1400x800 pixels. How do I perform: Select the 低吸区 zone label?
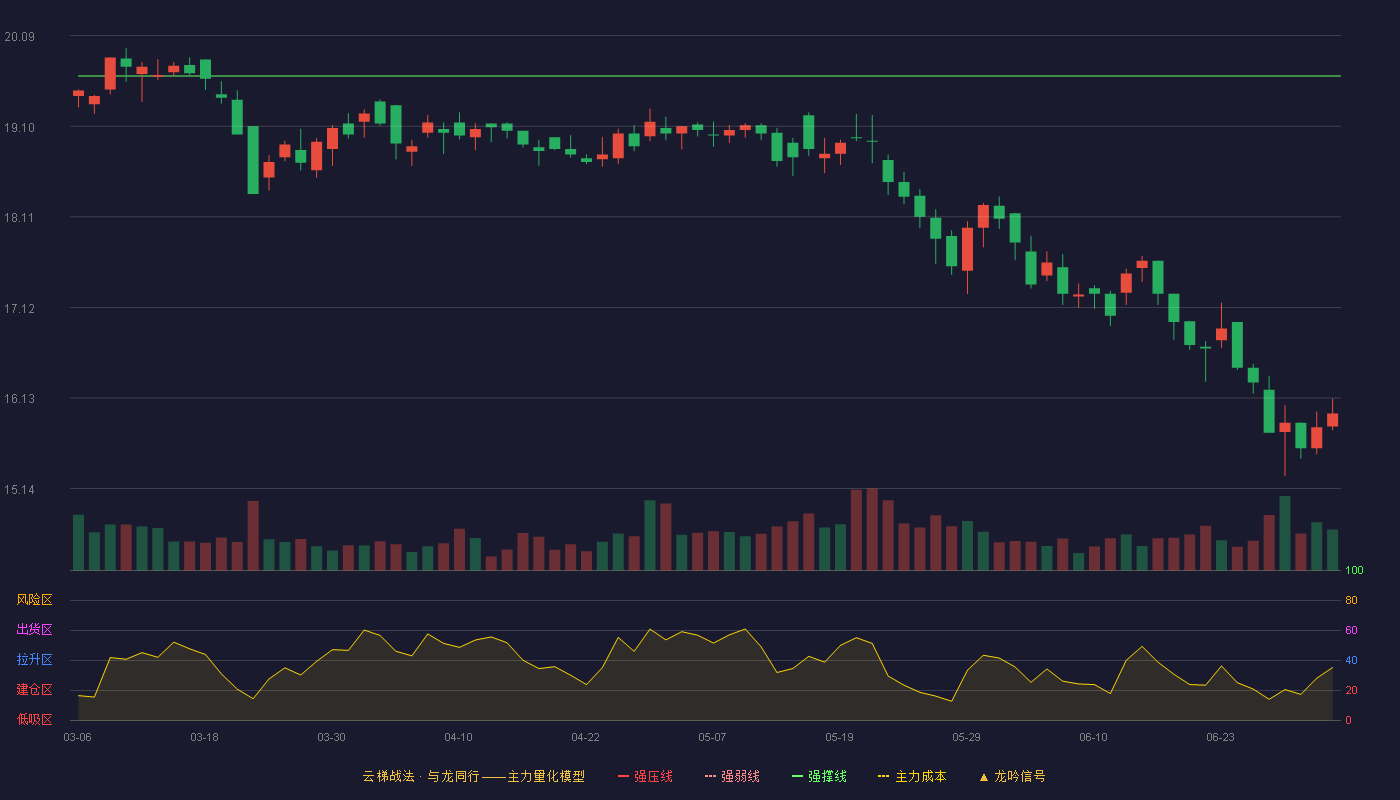tap(34, 719)
